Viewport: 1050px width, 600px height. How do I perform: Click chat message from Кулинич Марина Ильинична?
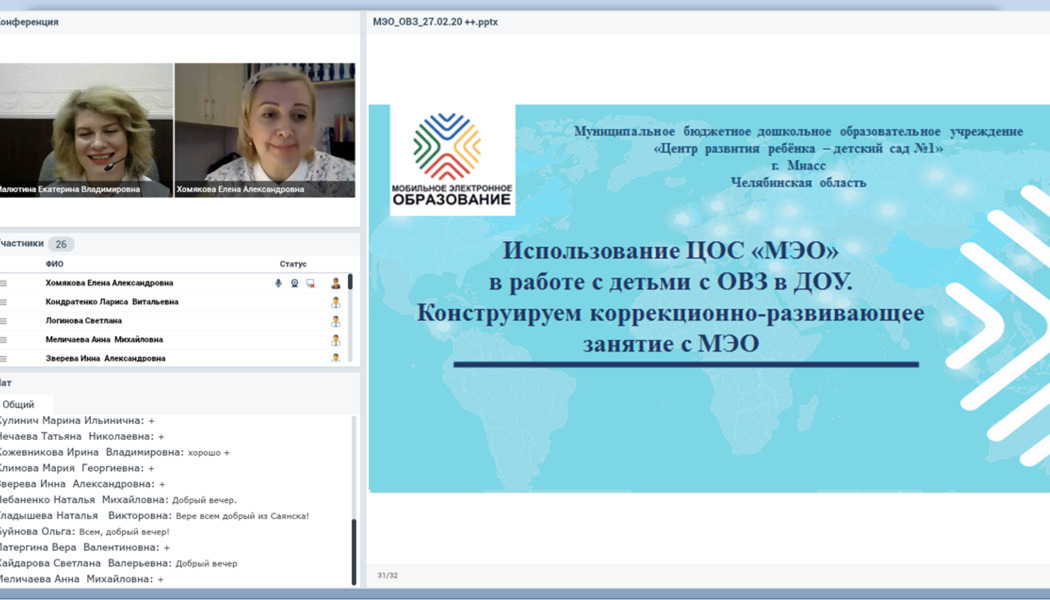pos(76,421)
